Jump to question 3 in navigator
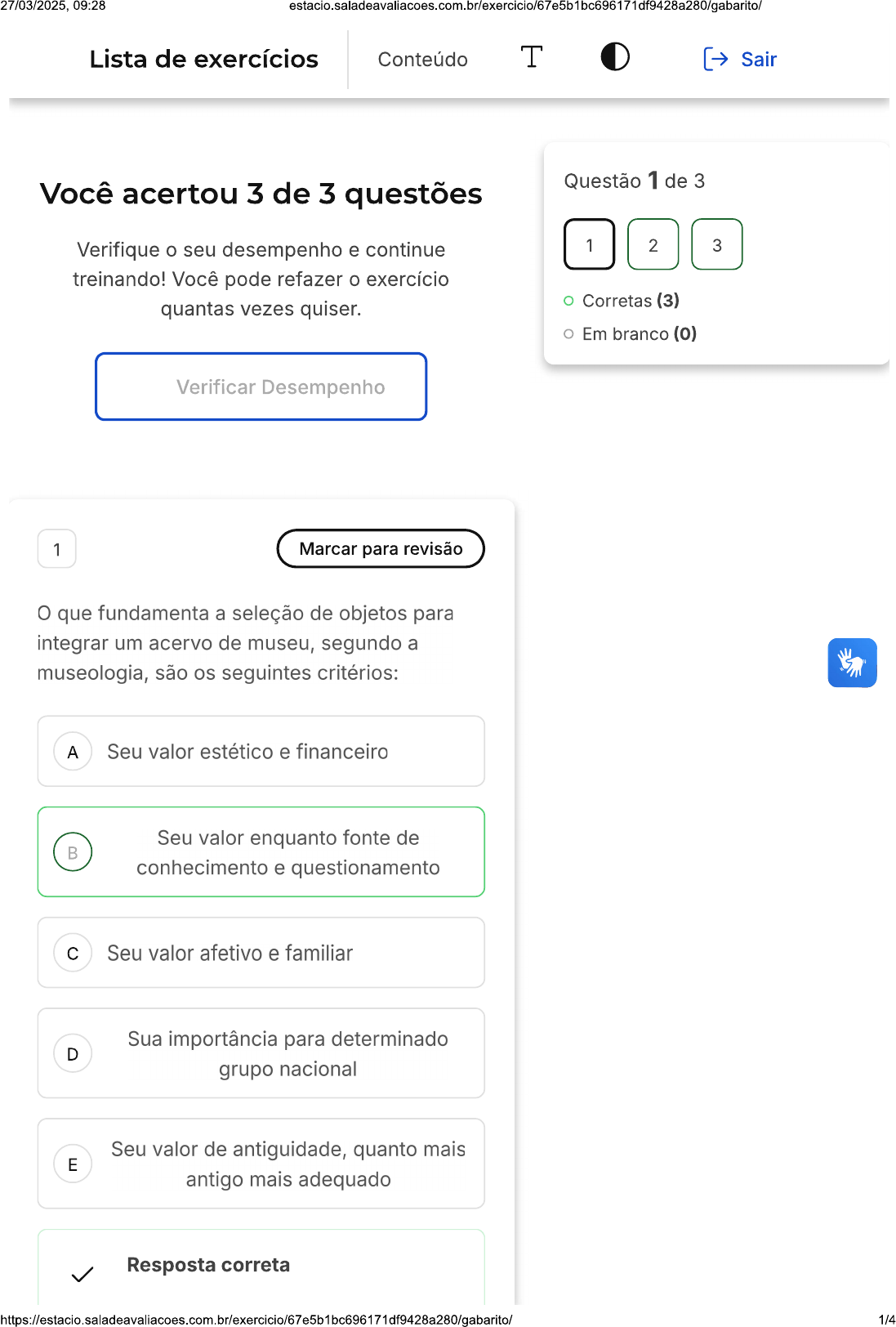The height and width of the screenshot is (1327, 896). point(716,244)
